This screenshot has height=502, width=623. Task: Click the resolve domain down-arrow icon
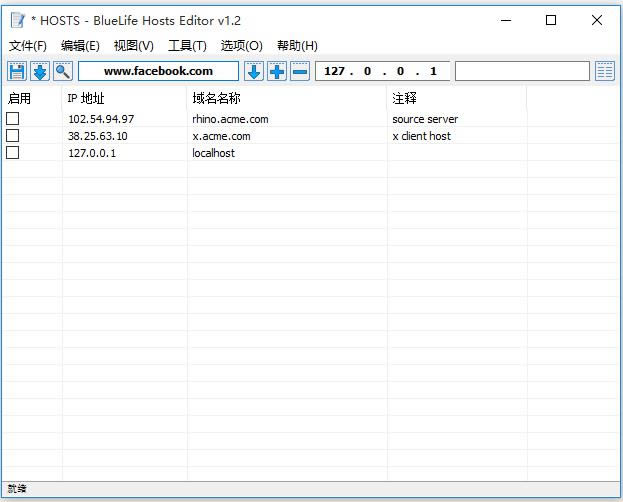[x=254, y=72]
